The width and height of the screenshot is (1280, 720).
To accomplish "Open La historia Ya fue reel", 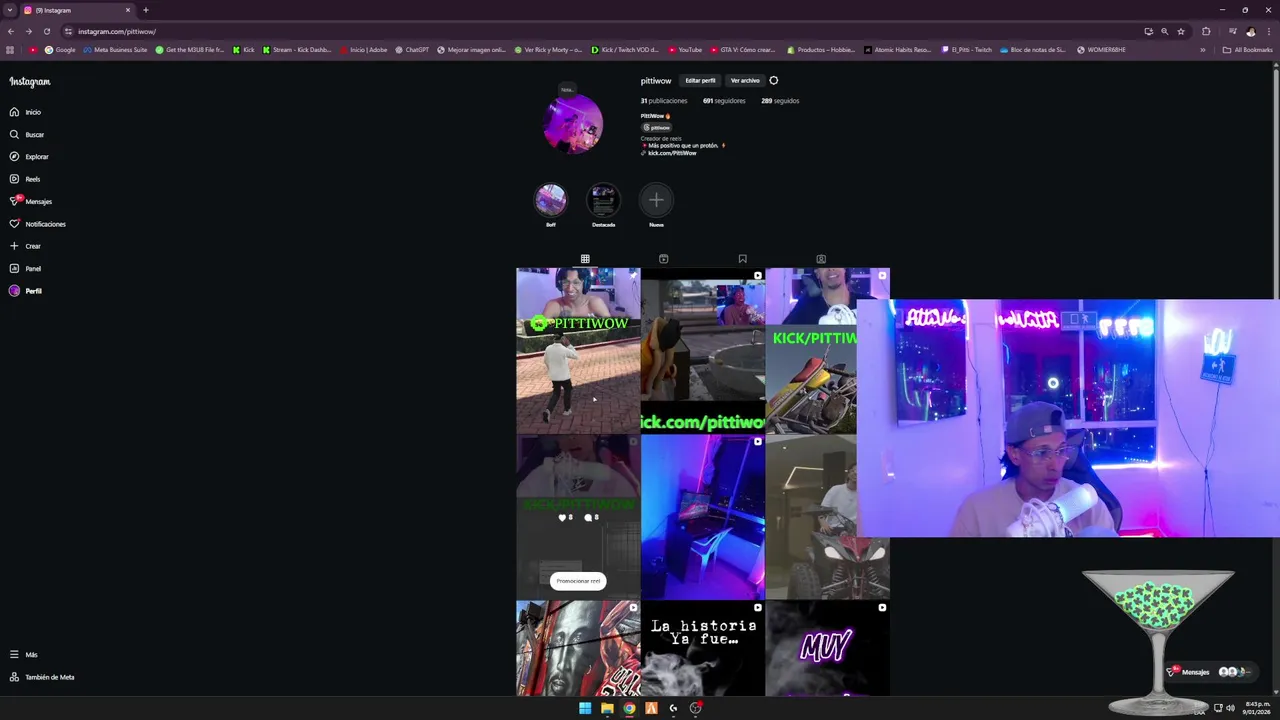I will pyautogui.click(x=703, y=648).
